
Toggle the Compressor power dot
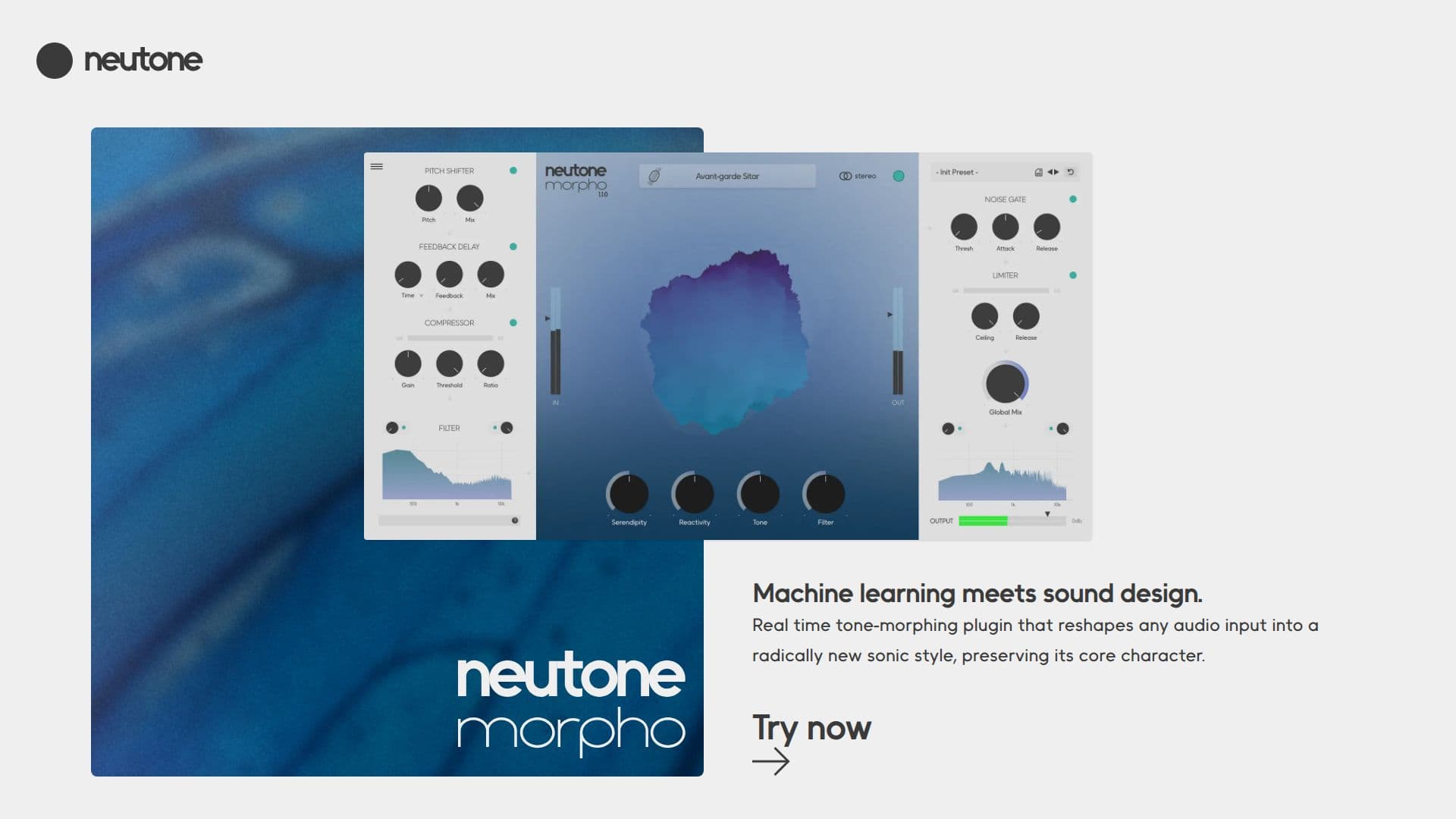[x=513, y=322]
